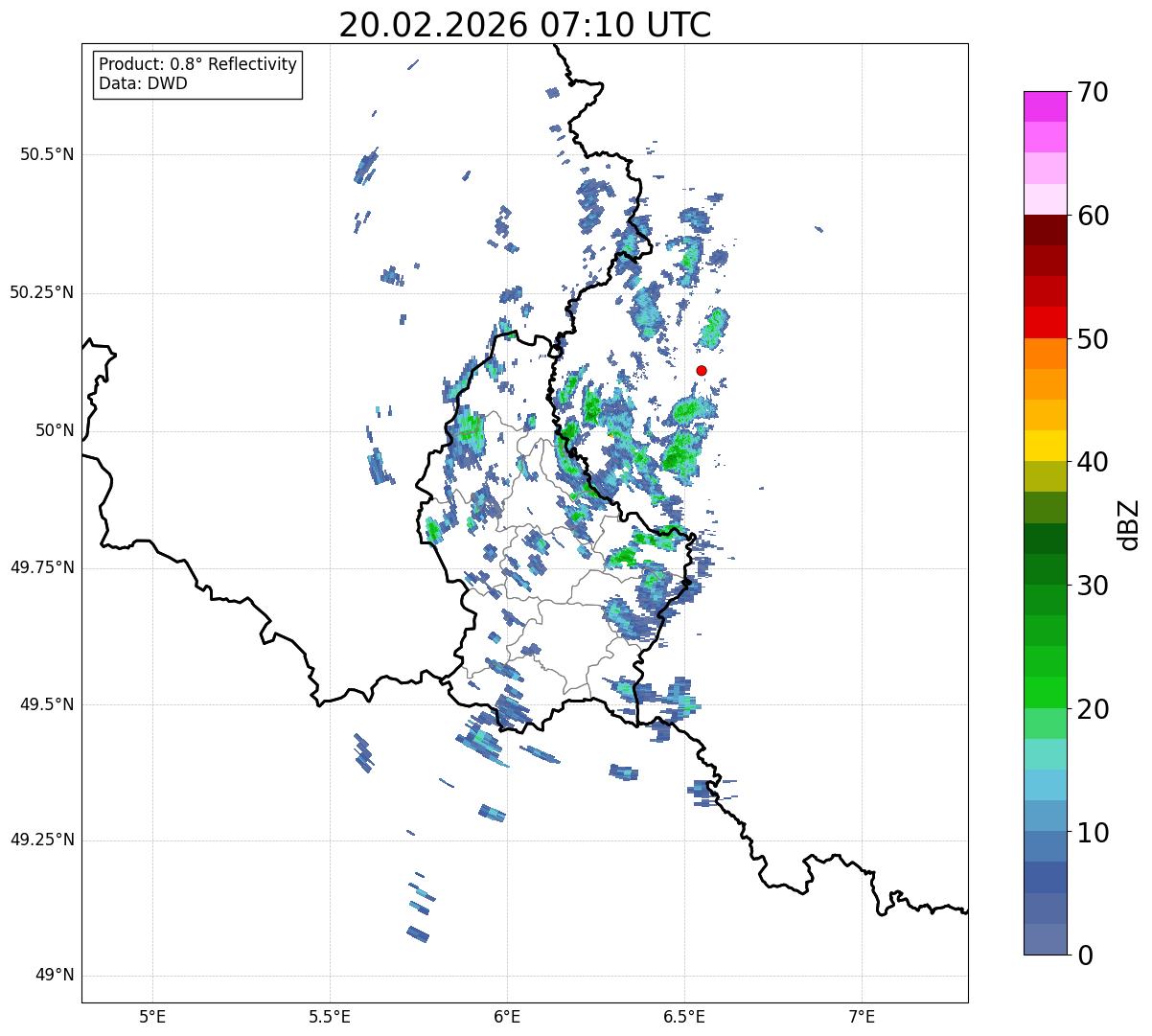Image resolution: width=1152 pixels, height=1036 pixels.
Task: Click the '5.5°E' longitude tick label
Action: coord(330,1016)
